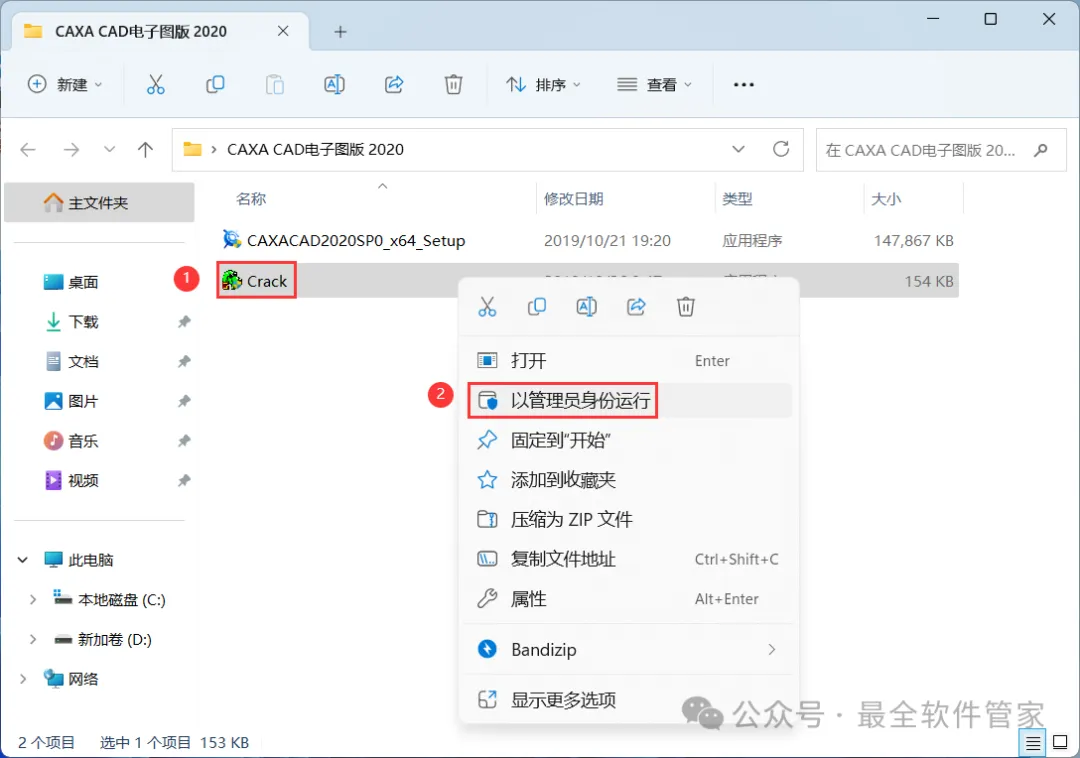Image resolution: width=1080 pixels, height=758 pixels.
Task: Choose 显示更多选项
Action: [x=630, y=700]
